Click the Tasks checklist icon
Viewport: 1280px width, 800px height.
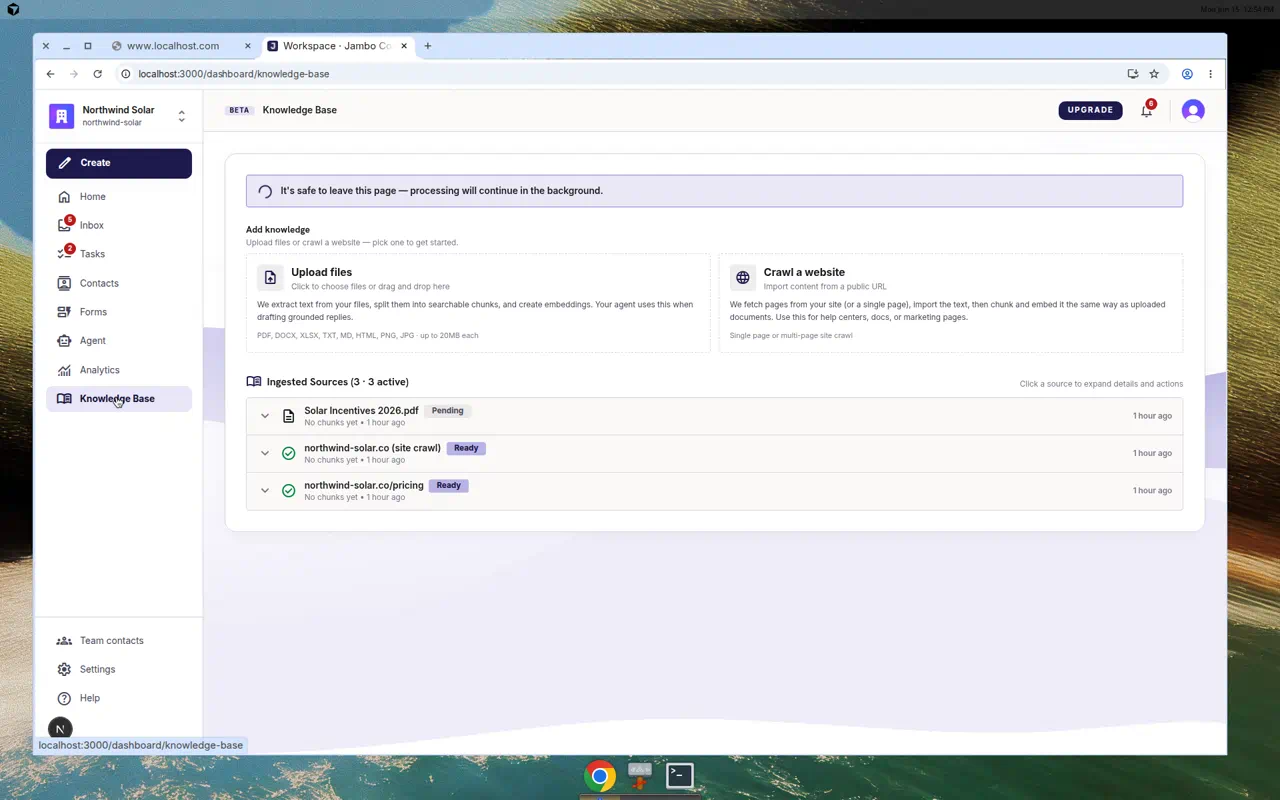pyautogui.click(x=64, y=254)
